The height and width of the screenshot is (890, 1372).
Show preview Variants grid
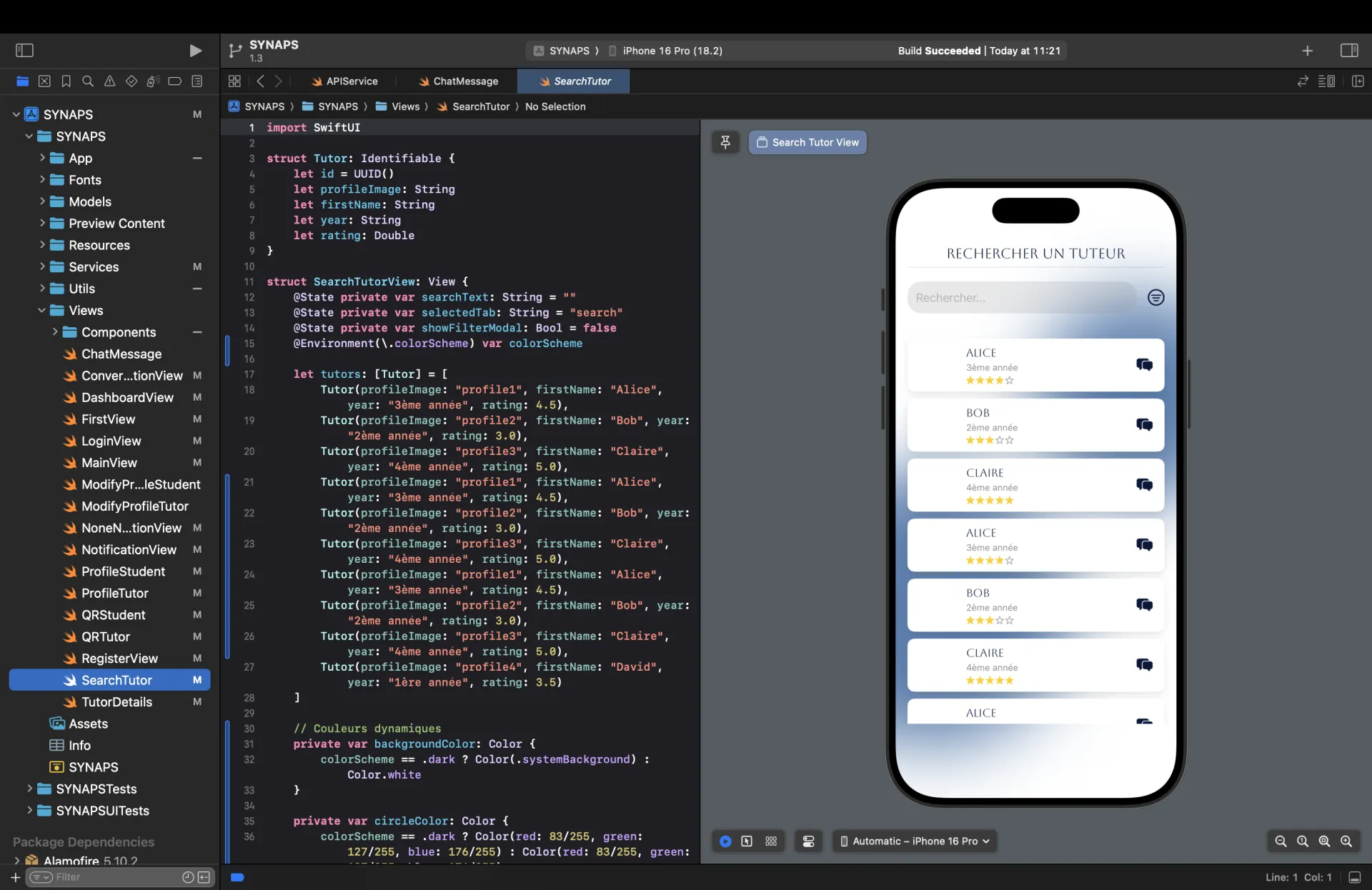(x=771, y=841)
